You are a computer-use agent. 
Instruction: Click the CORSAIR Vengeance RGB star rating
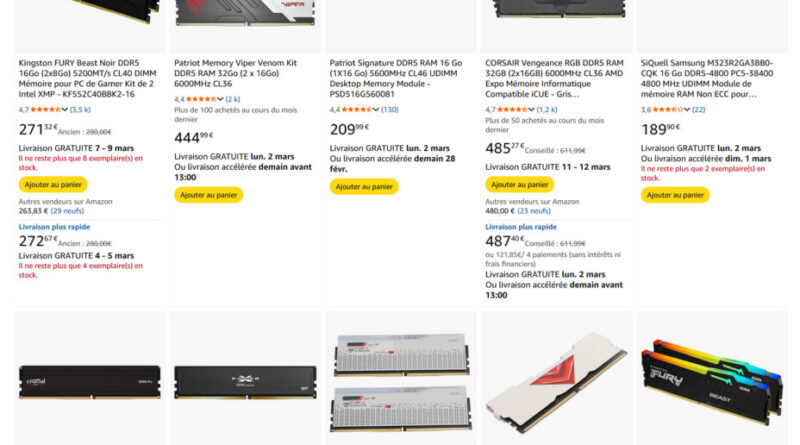pyautogui.click(x=512, y=109)
